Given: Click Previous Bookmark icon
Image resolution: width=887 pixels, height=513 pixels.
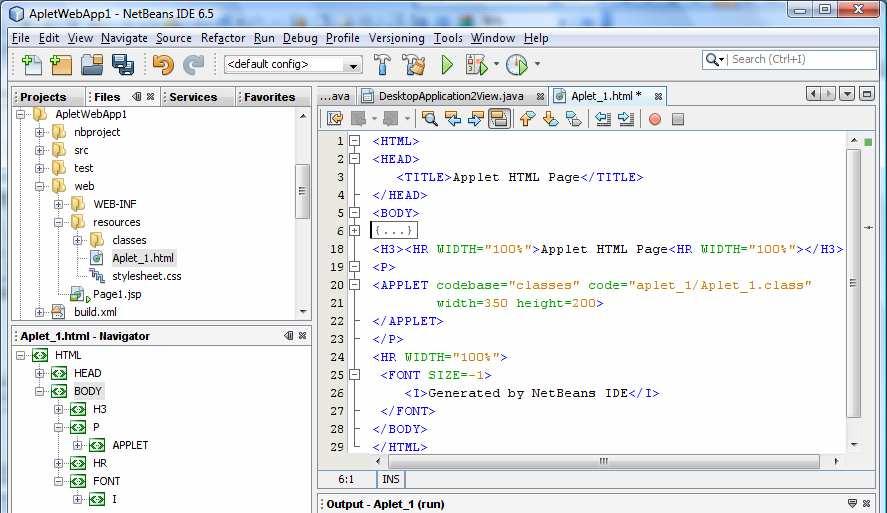Looking at the screenshot, I should (527, 119).
